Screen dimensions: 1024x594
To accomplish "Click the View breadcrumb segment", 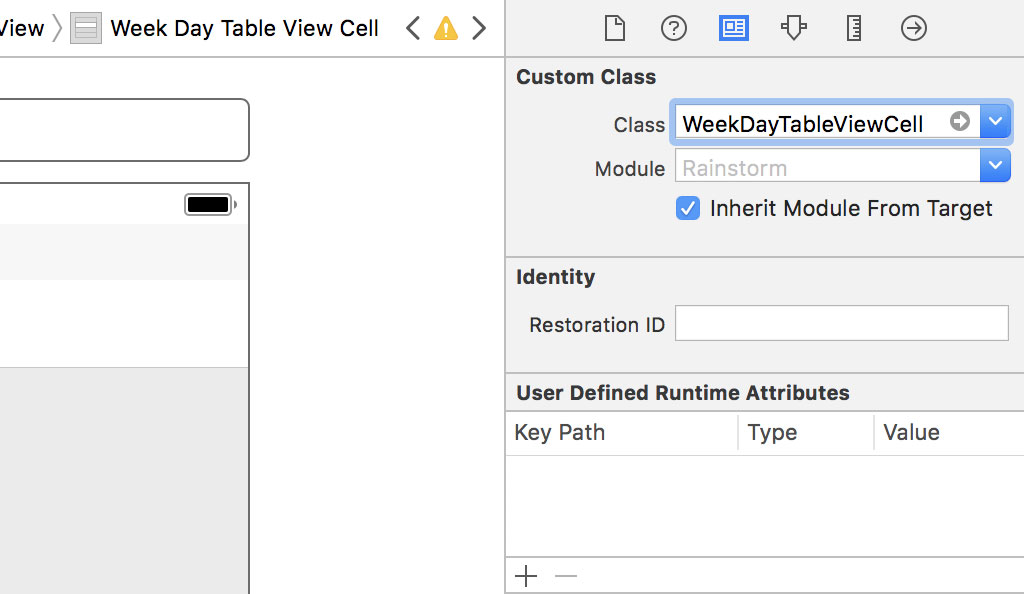I will click(20, 28).
